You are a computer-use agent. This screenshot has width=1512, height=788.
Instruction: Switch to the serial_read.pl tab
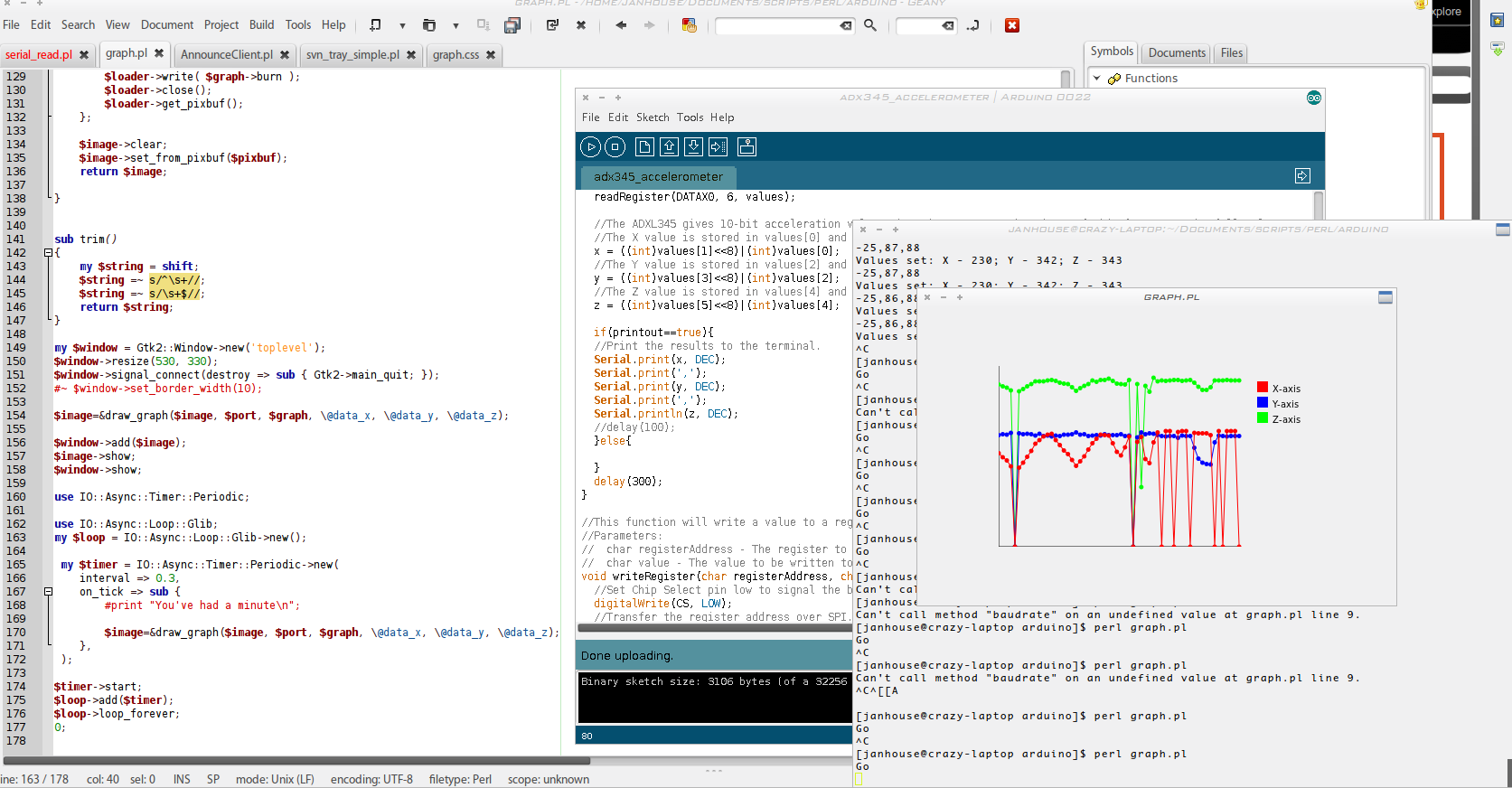point(39,55)
